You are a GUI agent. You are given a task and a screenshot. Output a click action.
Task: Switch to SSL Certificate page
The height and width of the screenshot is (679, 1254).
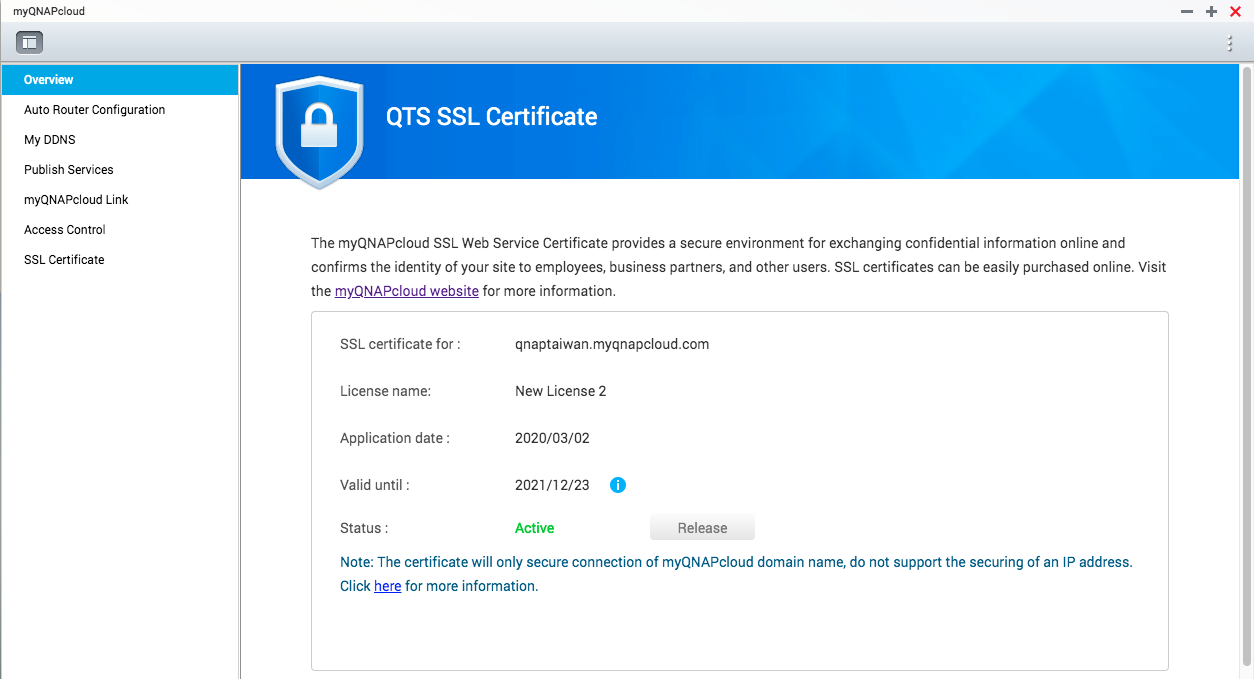[64, 260]
